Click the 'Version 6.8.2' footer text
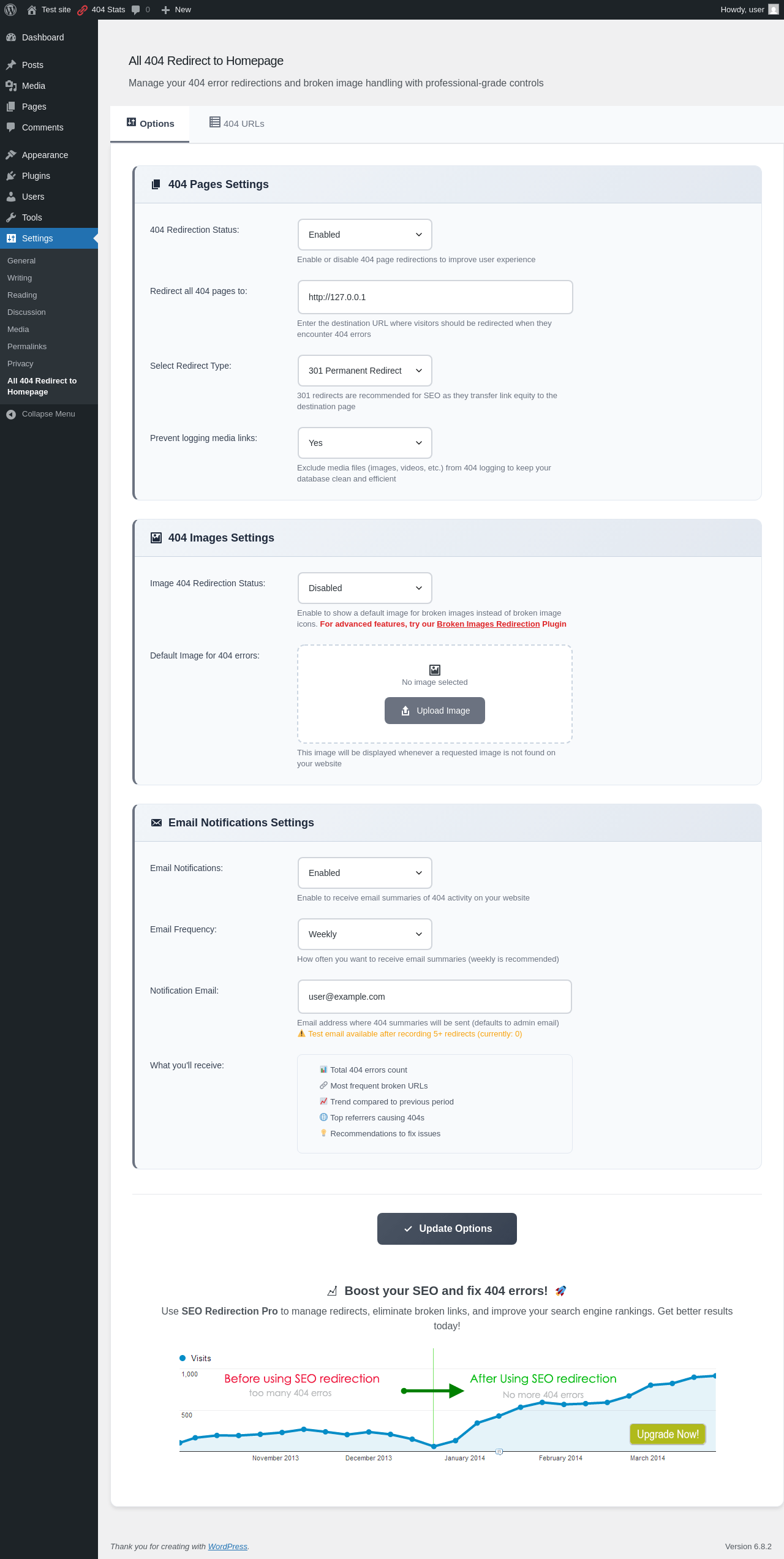The width and height of the screenshot is (784, 1559). 748,1547
